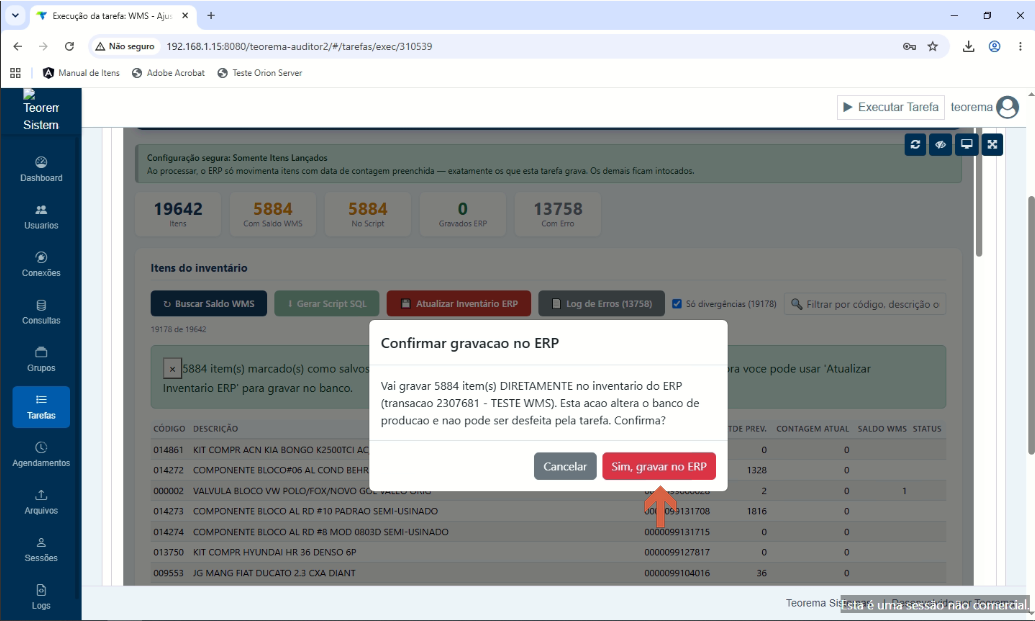1035x621 pixels.
Task: Click the fullscreen expand icon button
Action: (992, 144)
